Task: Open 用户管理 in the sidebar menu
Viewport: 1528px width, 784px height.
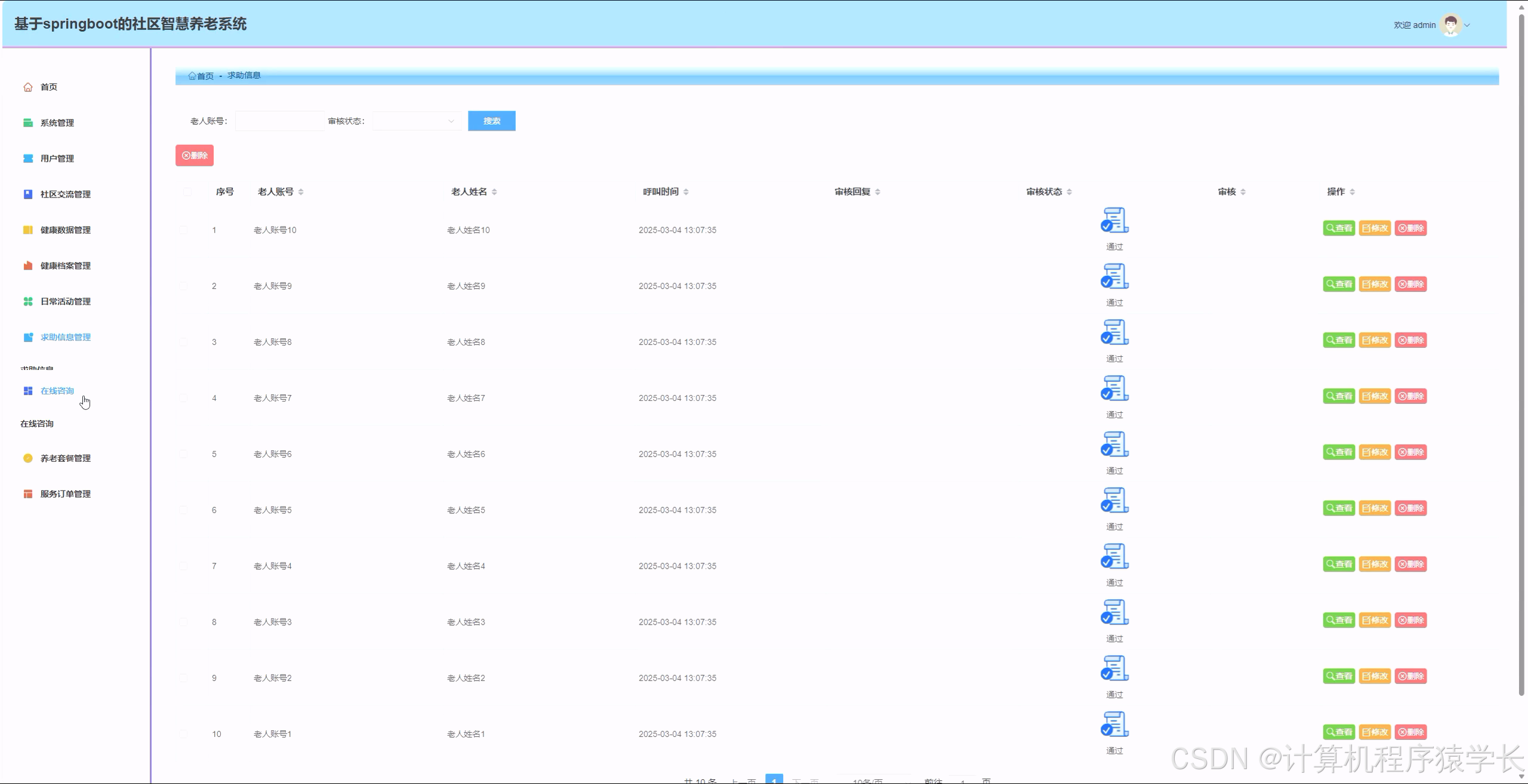Action: (x=57, y=159)
